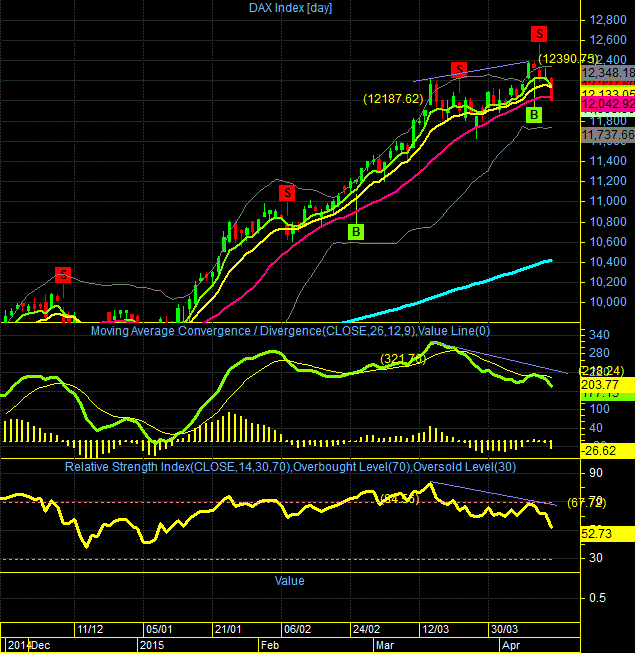Click the 10,800 price axis label
635x653 pixels.
(608, 222)
